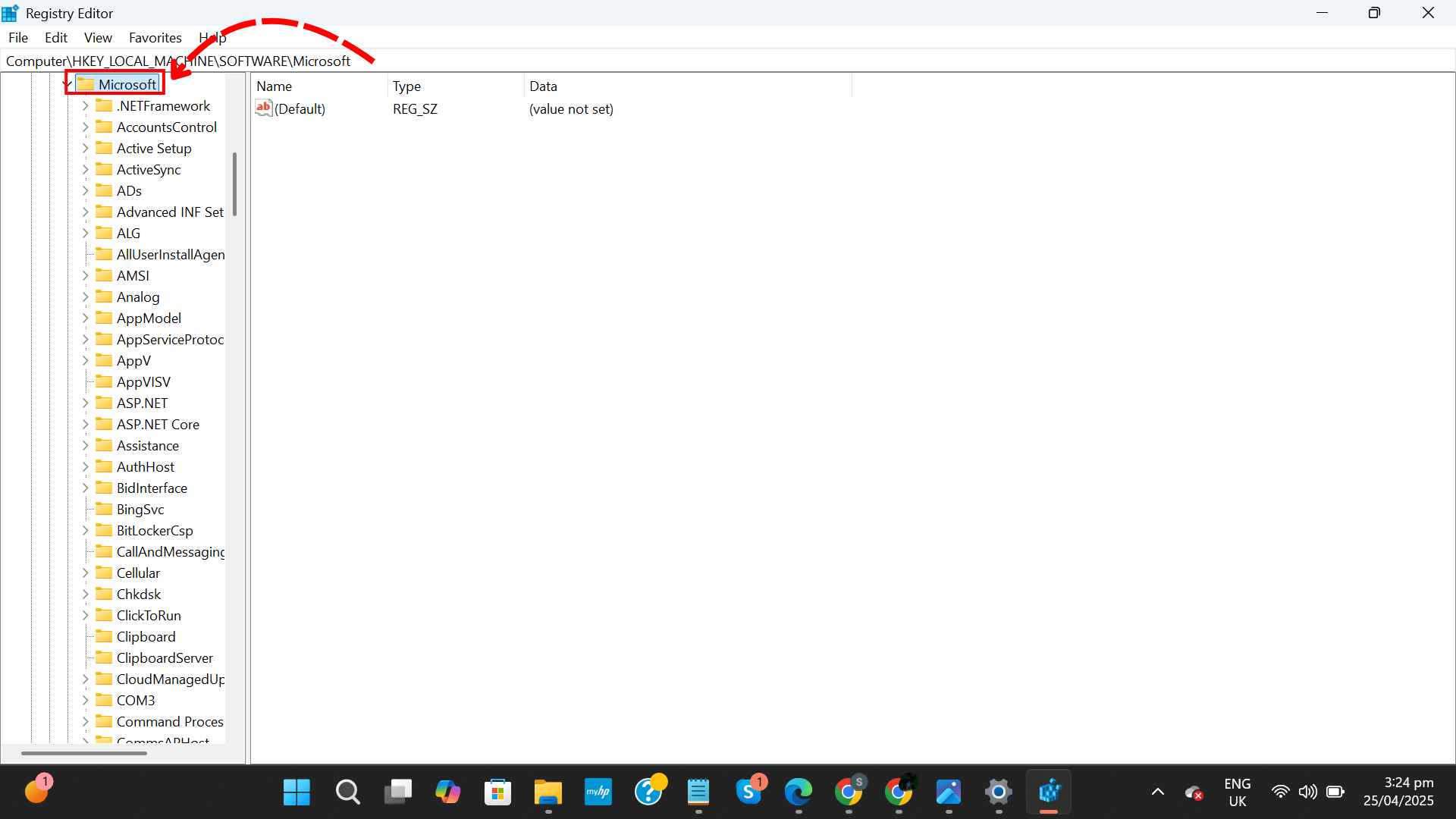
Task: Click the OneDrive sync error tray icon
Action: [1194, 791]
